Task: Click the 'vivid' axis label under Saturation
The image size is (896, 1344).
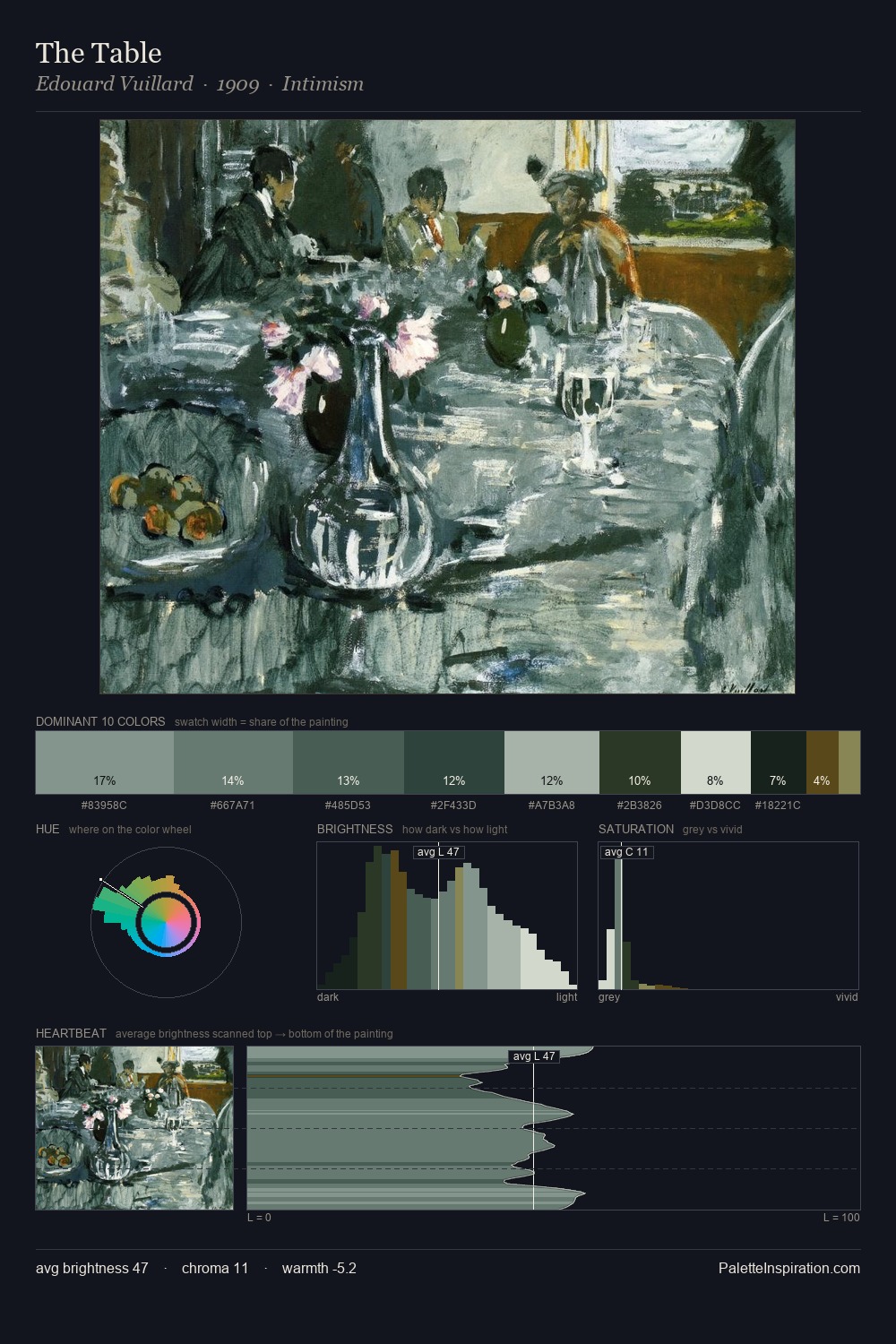Action: point(847,997)
